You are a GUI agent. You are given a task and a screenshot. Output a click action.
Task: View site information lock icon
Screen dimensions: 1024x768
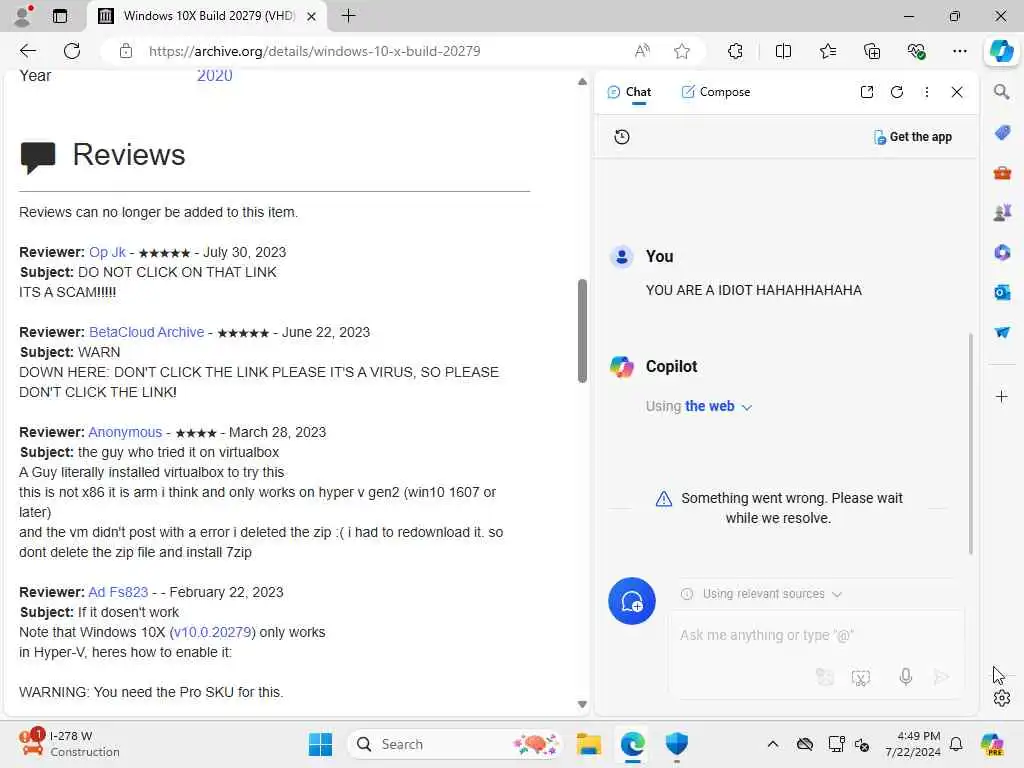tap(126, 51)
